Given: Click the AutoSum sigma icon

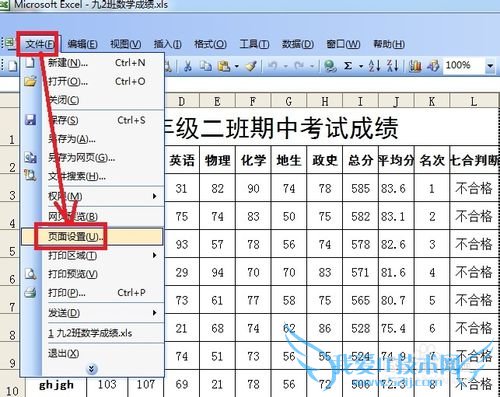Looking at the screenshot, I should [x=348, y=66].
